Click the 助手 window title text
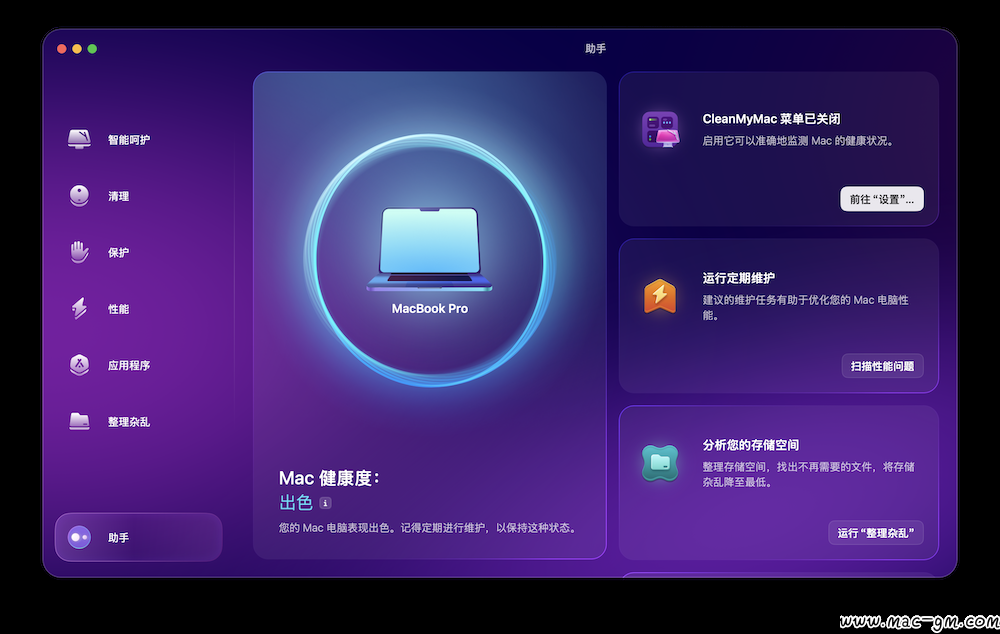This screenshot has height=634, width=1000. (595, 48)
